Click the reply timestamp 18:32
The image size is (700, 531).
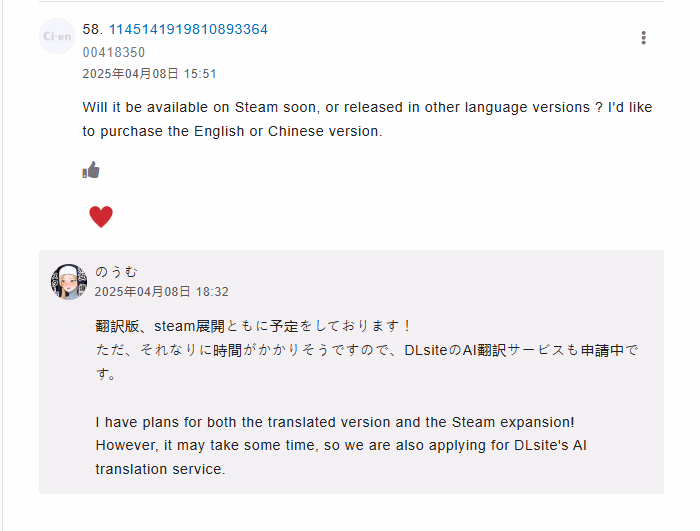pos(162,292)
